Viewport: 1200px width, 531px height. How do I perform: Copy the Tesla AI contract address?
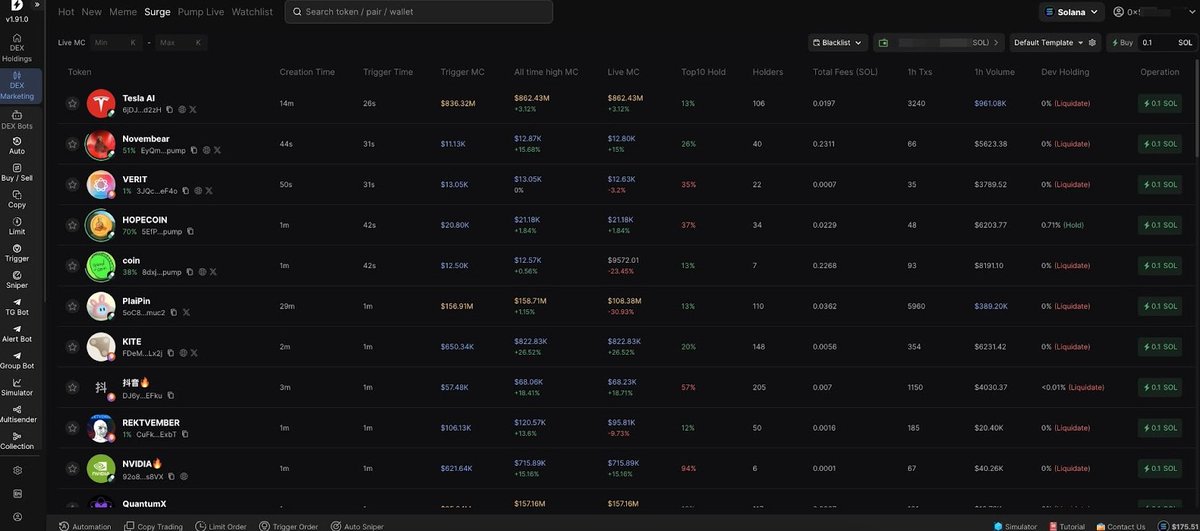169,109
